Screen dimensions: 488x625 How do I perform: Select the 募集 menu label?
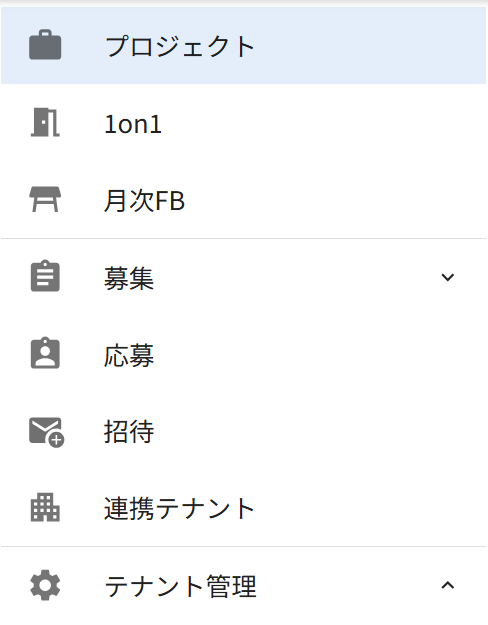point(129,278)
